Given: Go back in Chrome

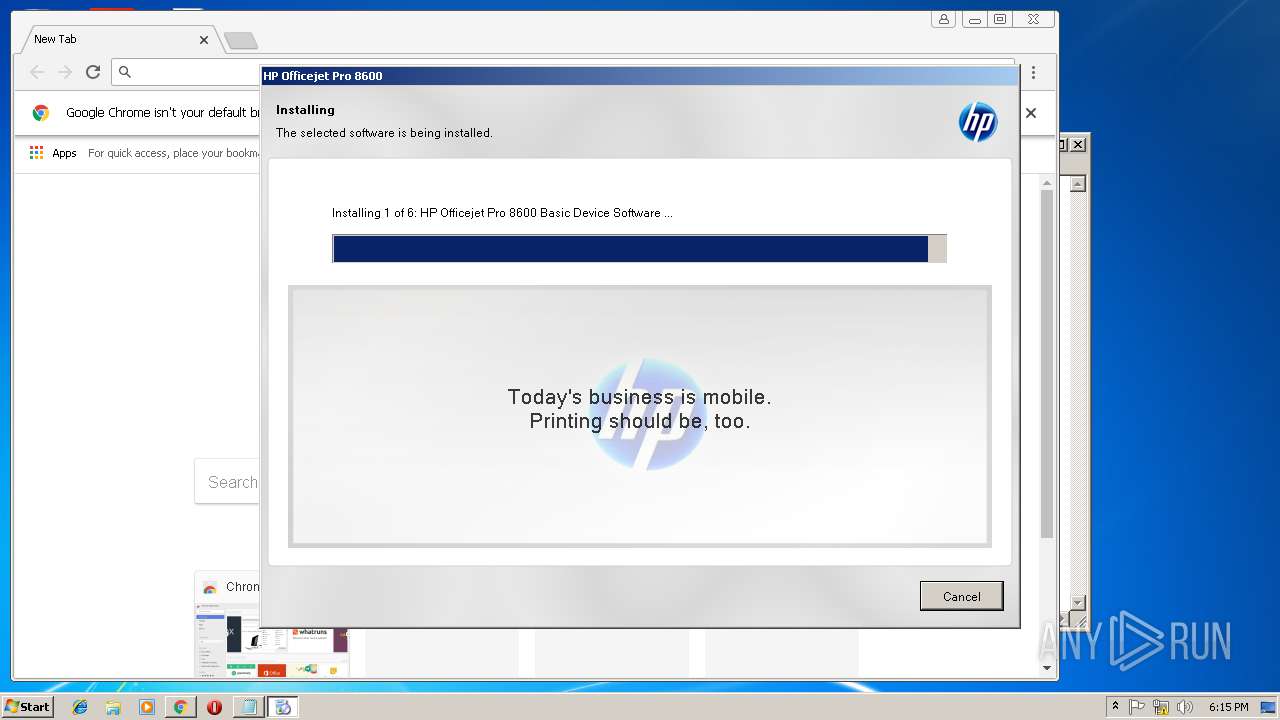Looking at the screenshot, I should click(37, 72).
